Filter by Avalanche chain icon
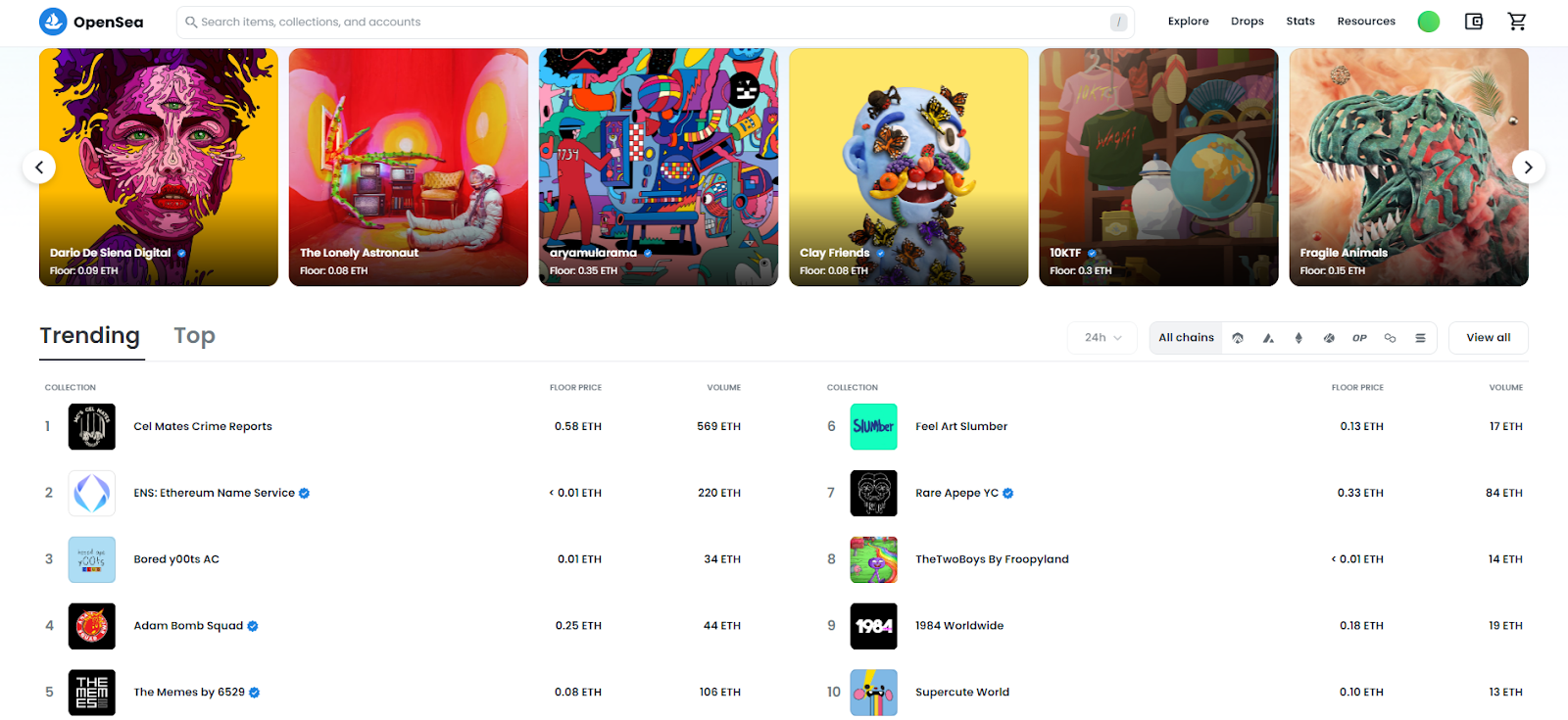This screenshot has width=1568, height=720. [x=1268, y=338]
